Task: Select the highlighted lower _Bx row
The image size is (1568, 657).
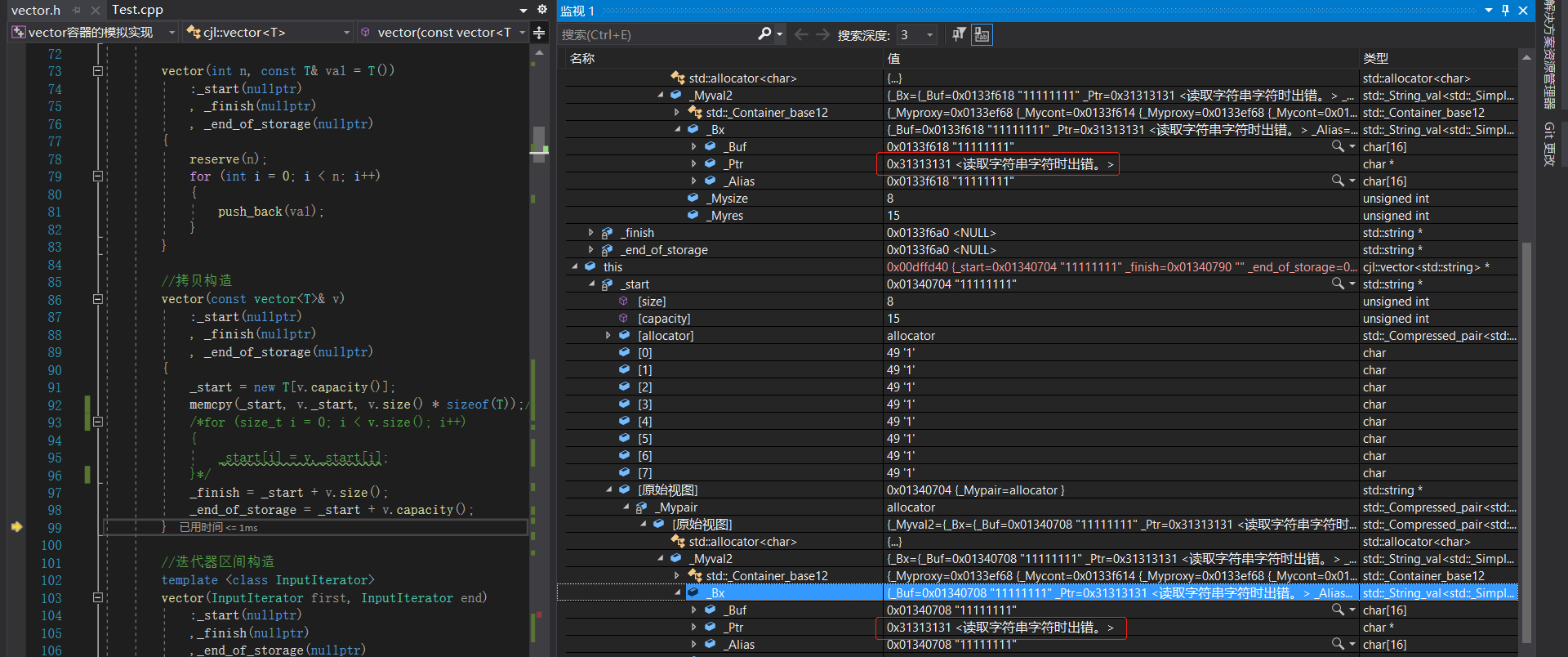Action: click(1037, 592)
